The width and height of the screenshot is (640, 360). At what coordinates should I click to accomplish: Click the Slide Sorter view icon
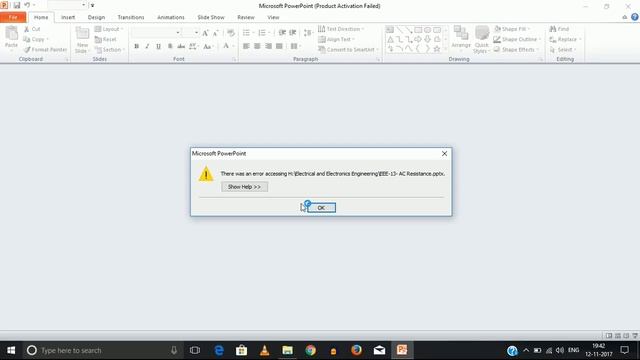click(x=618, y=336)
